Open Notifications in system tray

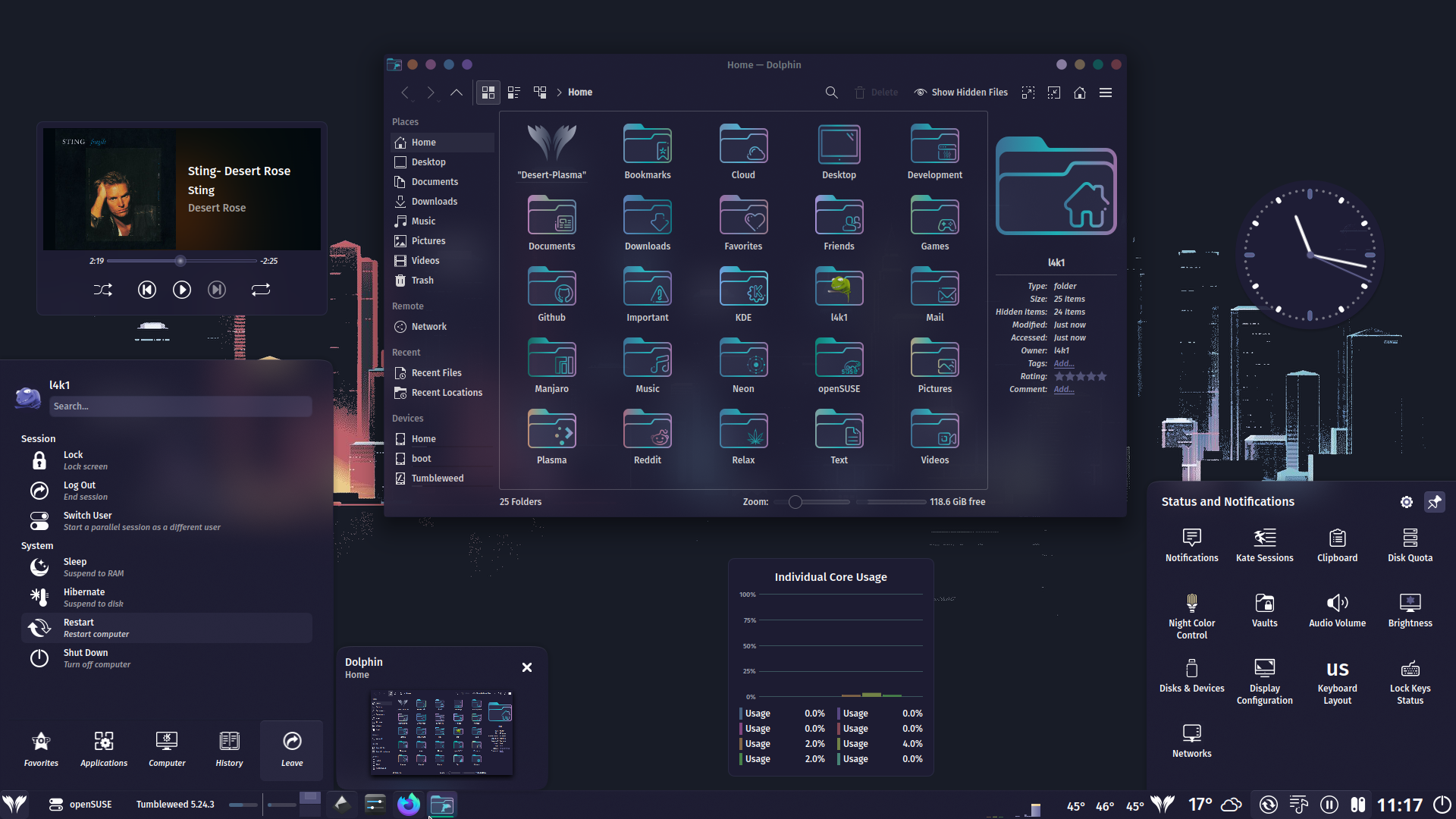[1192, 546]
